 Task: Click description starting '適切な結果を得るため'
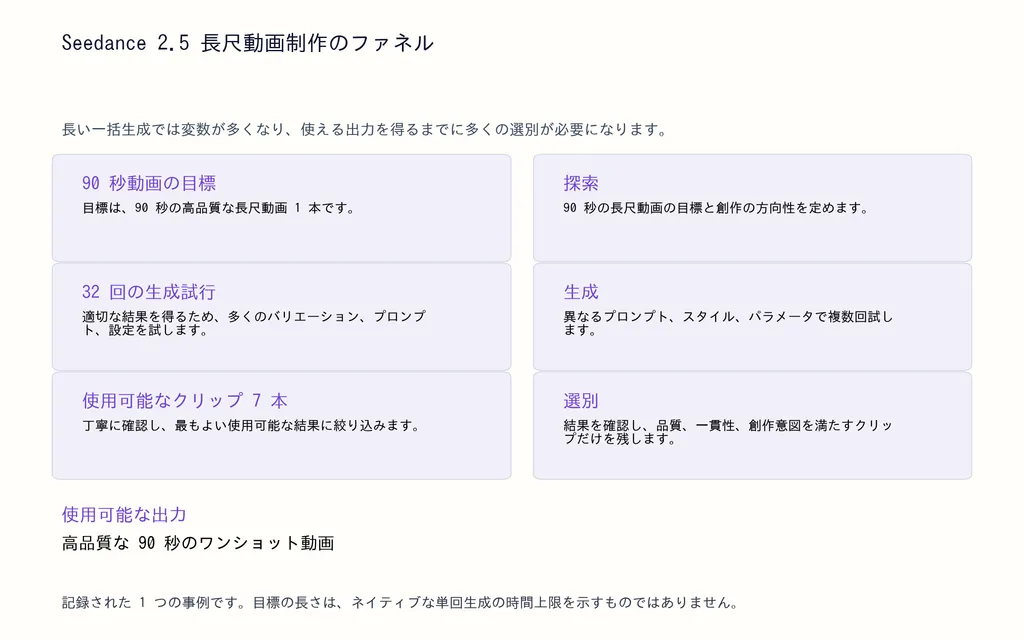tap(254, 323)
